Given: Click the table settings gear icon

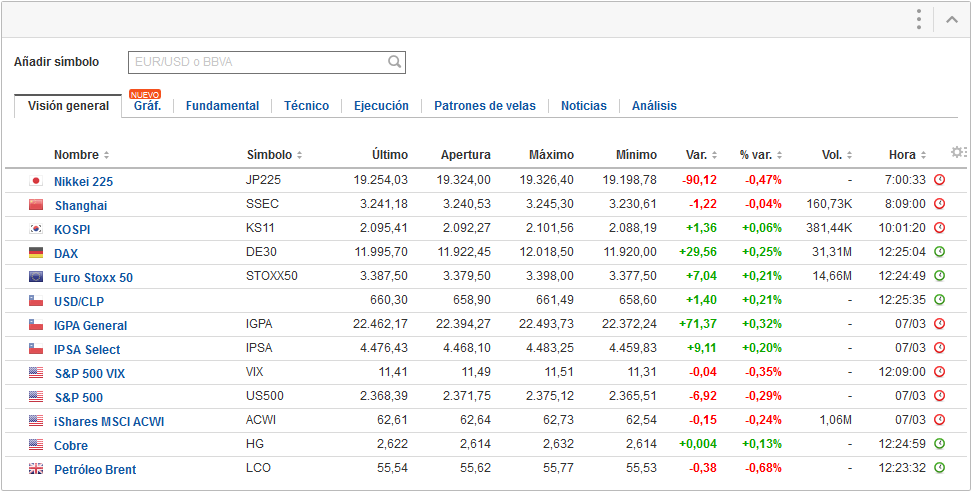Looking at the screenshot, I should (x=957, y=152).
